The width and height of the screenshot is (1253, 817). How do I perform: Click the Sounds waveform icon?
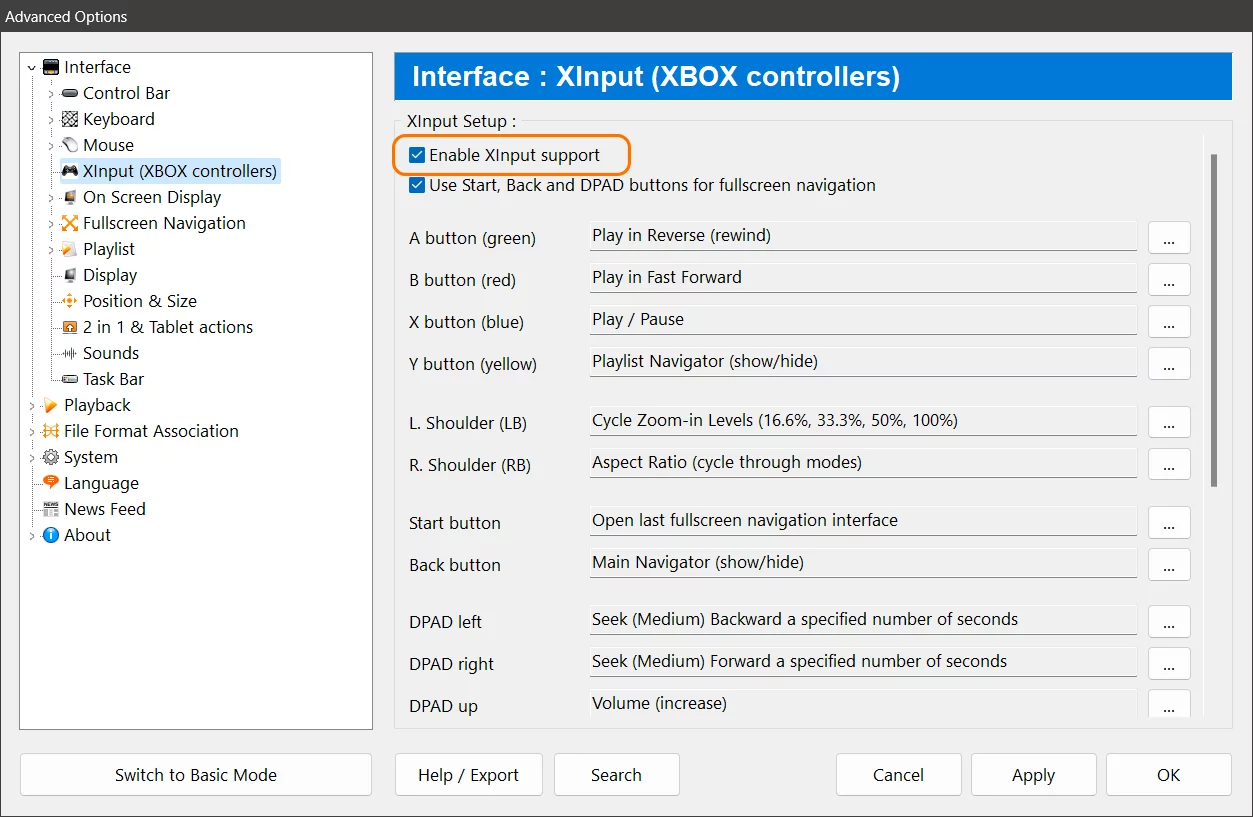pyautogui.click(x=70, y=353)
